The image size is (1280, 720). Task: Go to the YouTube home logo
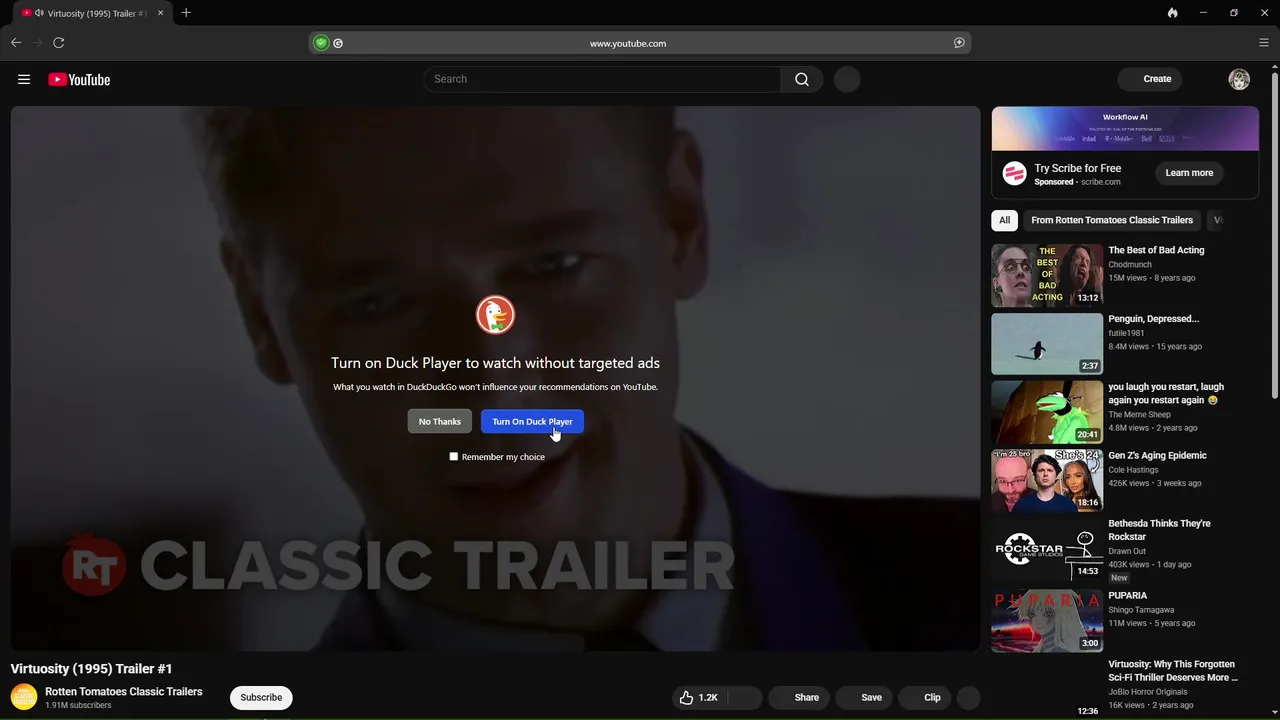[79, 79]
